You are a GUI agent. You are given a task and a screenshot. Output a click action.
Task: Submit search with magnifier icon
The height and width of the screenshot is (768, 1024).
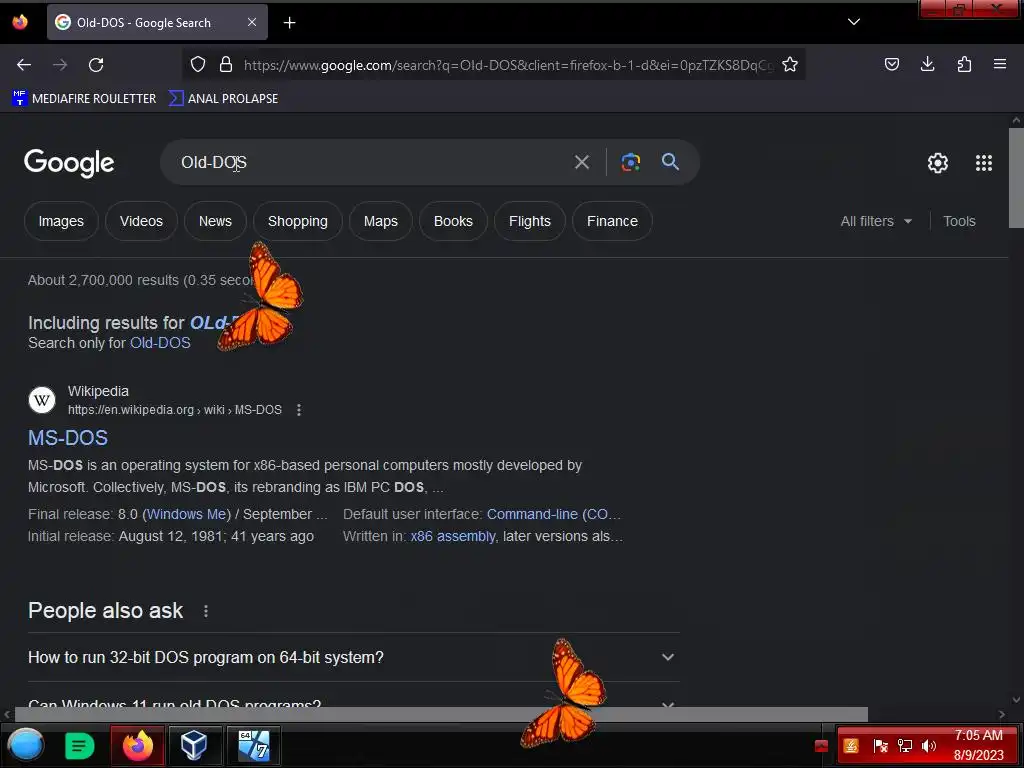[x=670, y=161]
